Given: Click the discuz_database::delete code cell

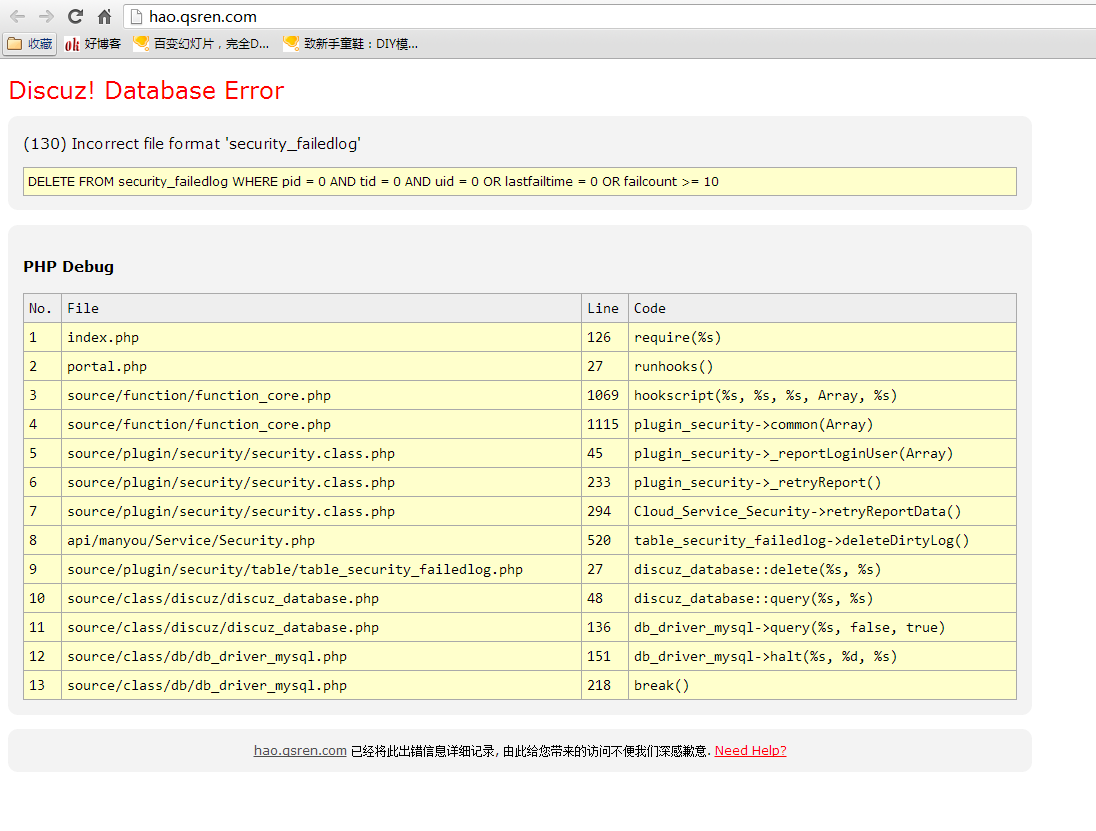Looking at the screenshot, I should pyautogui.click(x=822, y=570).
